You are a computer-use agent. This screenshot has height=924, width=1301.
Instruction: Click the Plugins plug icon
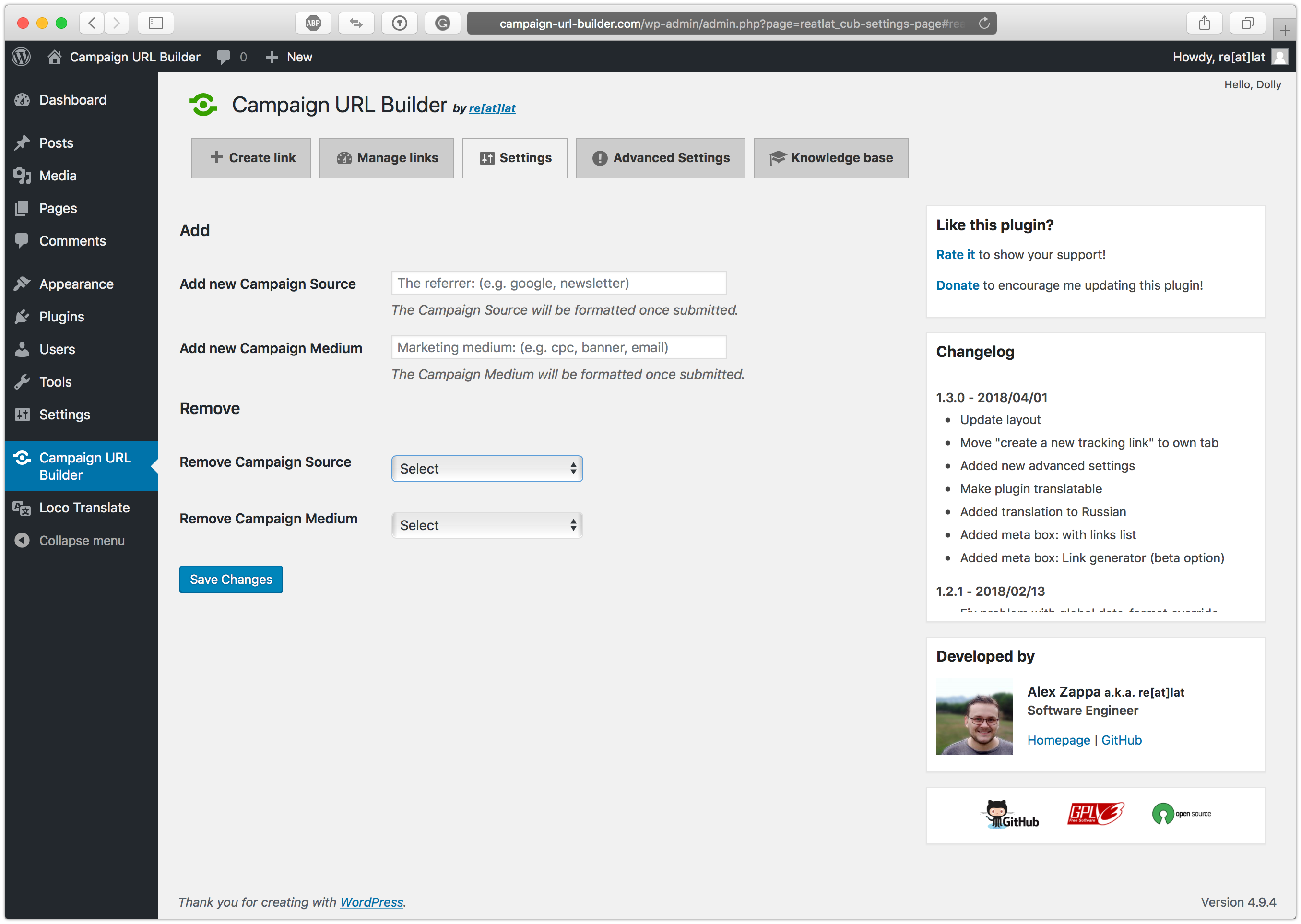coord(22,316)
